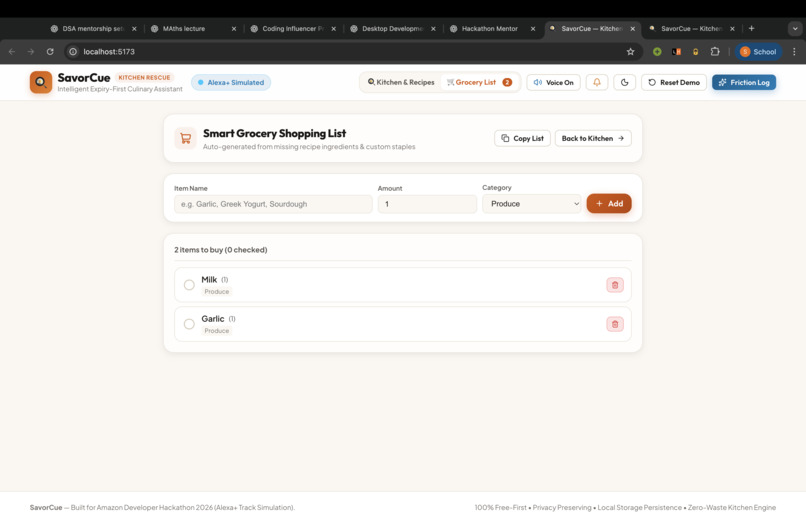Select the Grocery List tab
Image resolution: width=806 pixels, height=523 pixels.
(479, 82)
